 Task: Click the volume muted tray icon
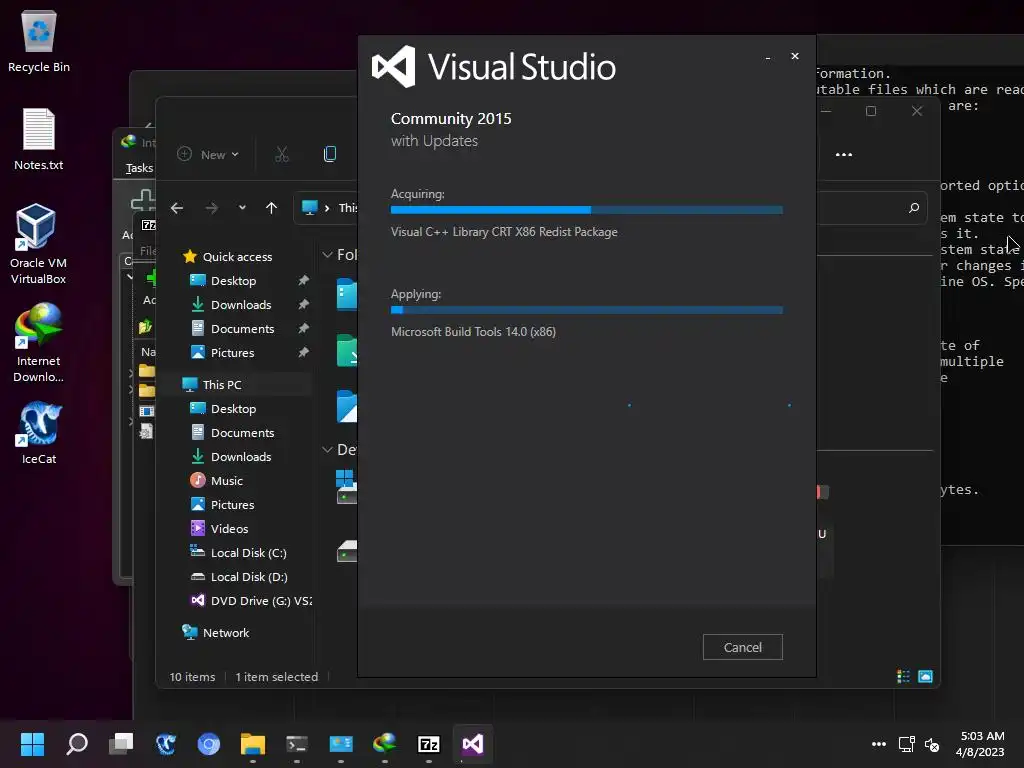[x=932, y=744]
